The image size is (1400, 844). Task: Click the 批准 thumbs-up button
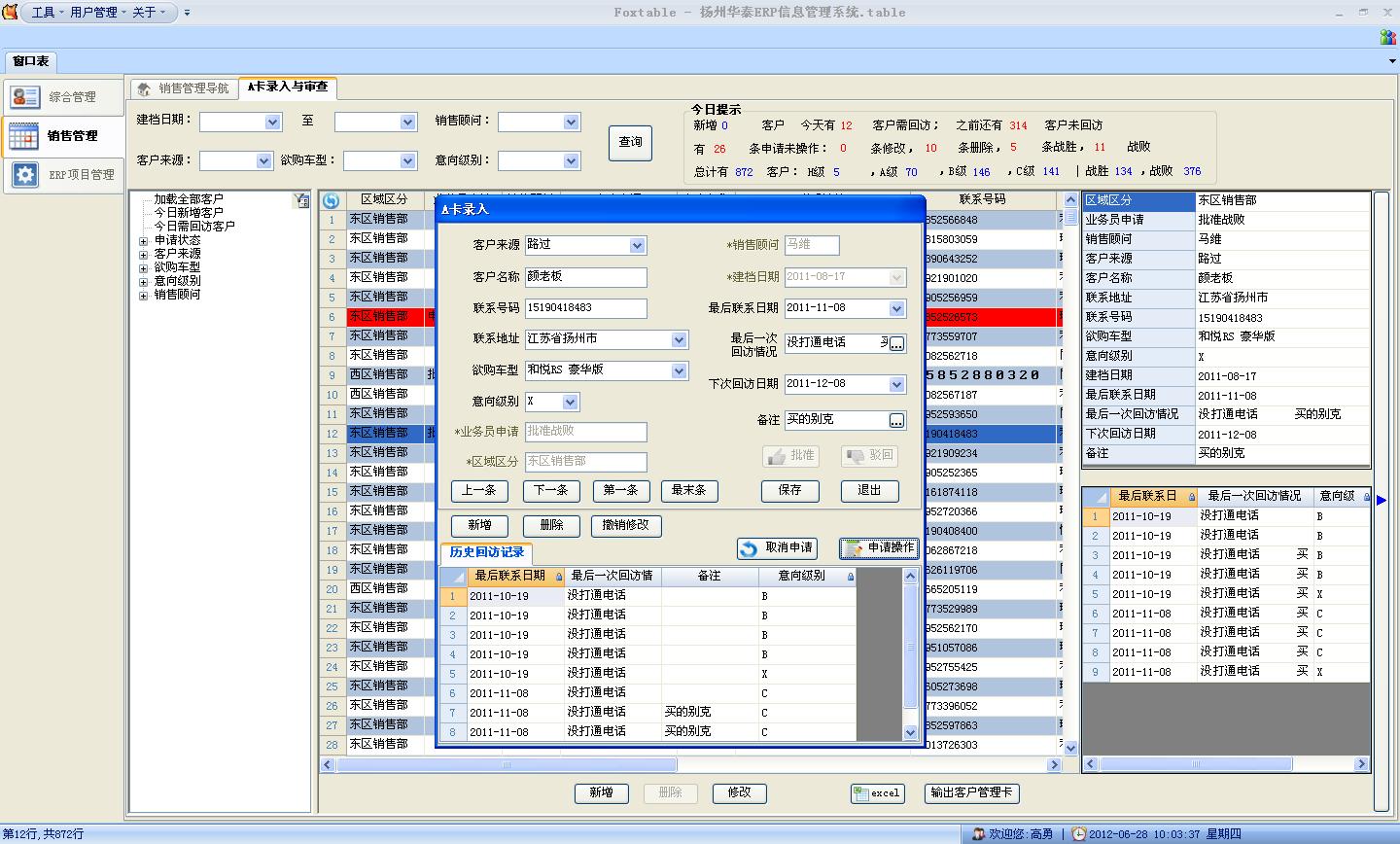pyautogui.click(x=791, y=456)
